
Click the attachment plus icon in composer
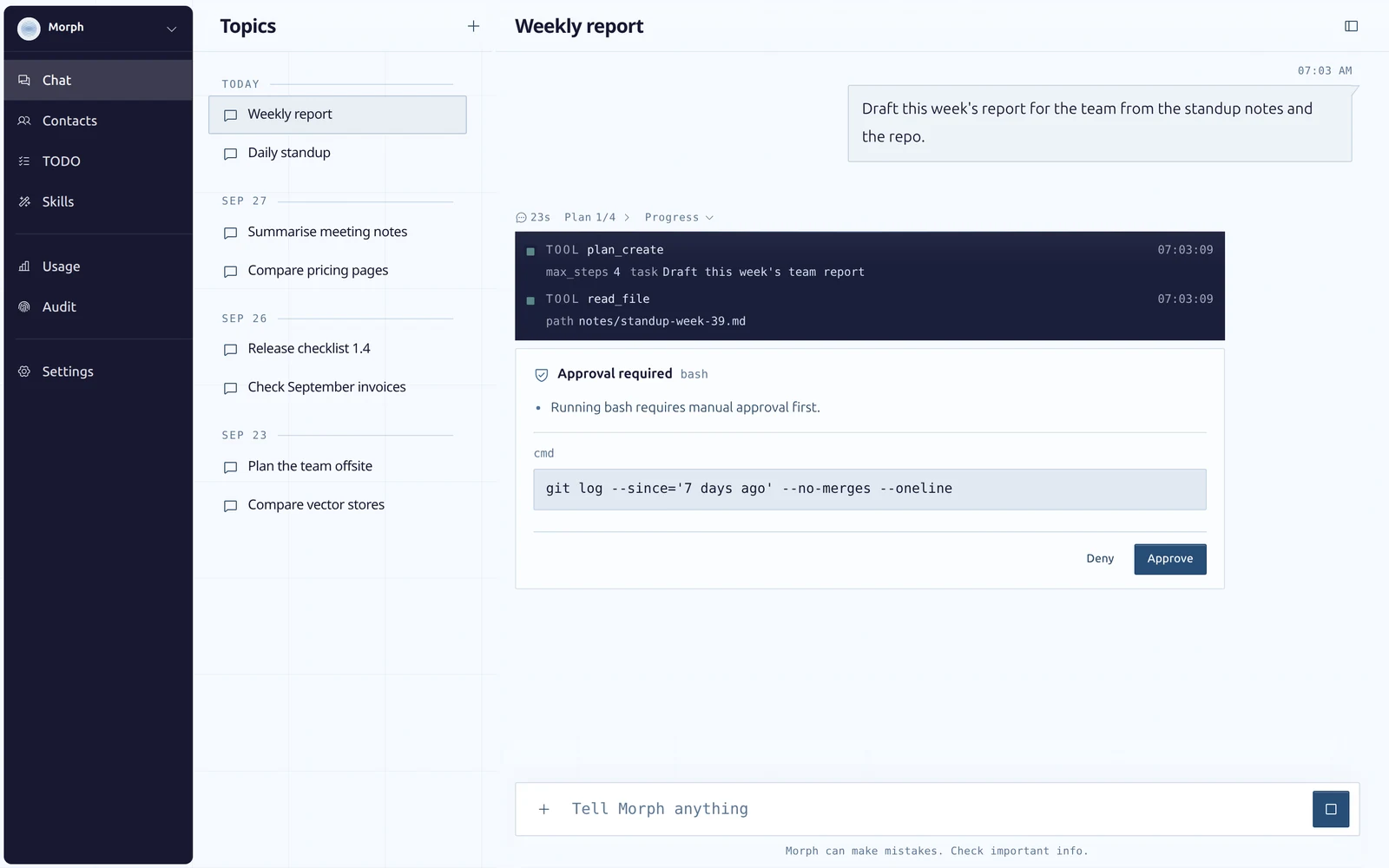(x=544, y=809)
